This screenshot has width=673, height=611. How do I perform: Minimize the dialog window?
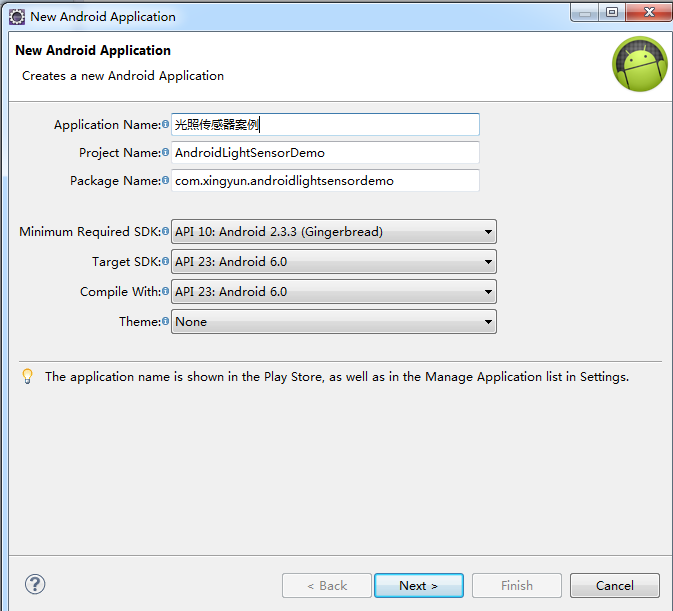tap(585, 12)
